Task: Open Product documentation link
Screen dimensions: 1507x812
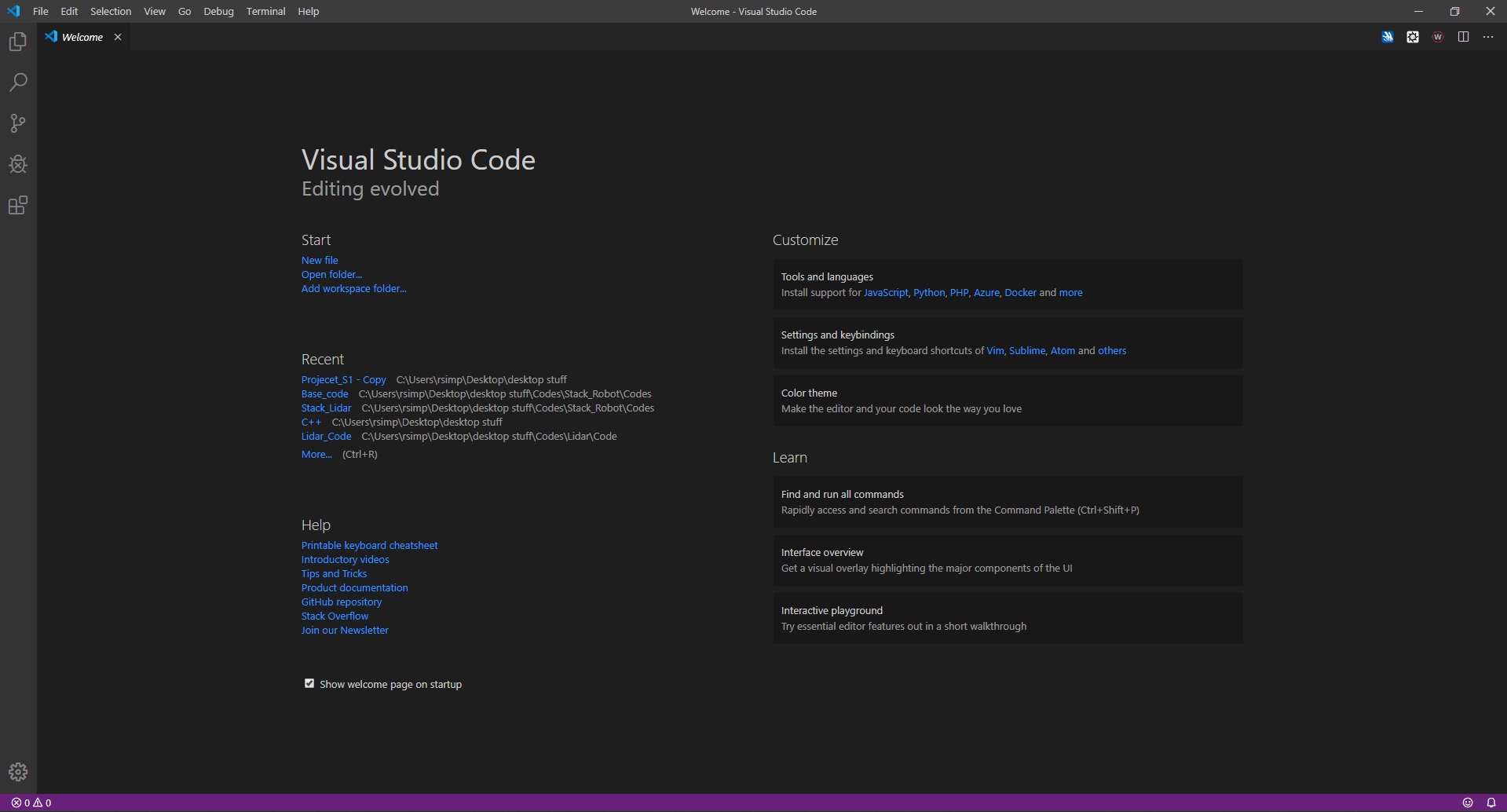Action: 355,587
